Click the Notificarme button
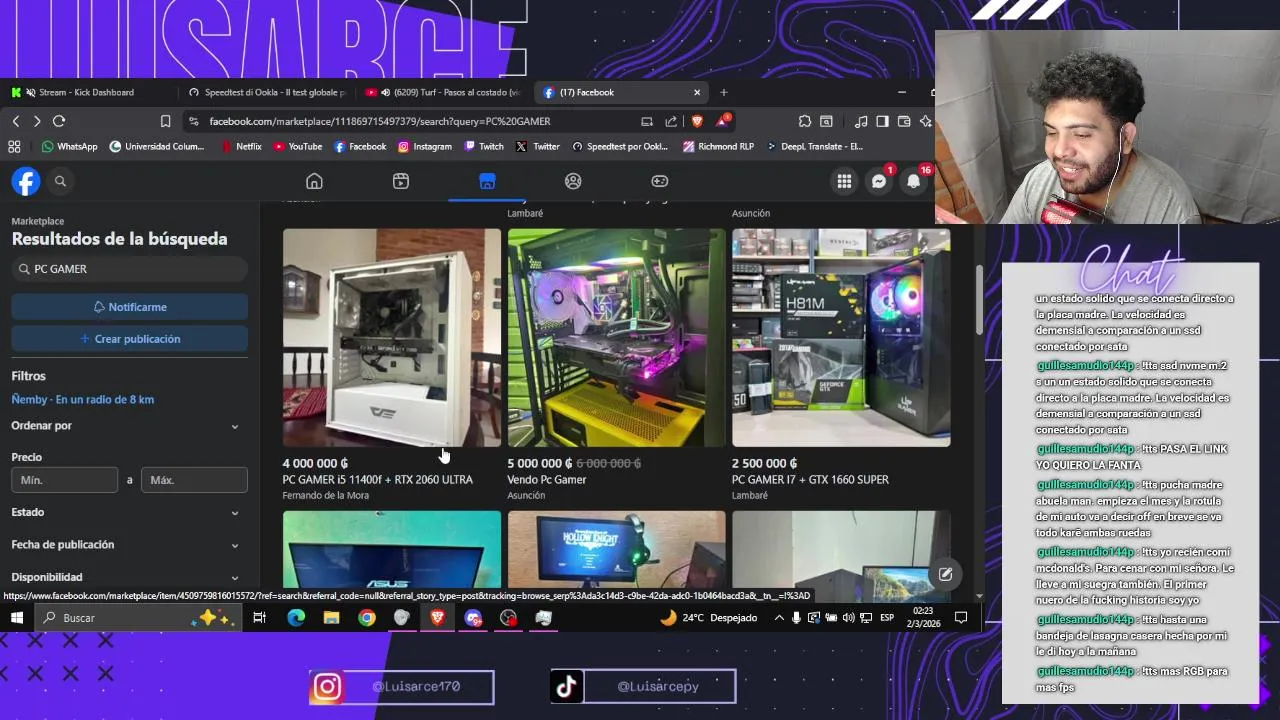Screen dimensions: 1280x720 tap(130, 307)
